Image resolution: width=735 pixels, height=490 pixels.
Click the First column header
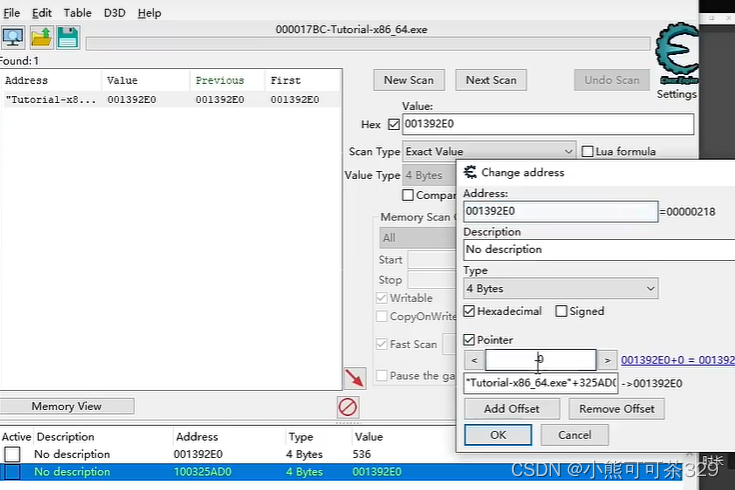(303, 80)
